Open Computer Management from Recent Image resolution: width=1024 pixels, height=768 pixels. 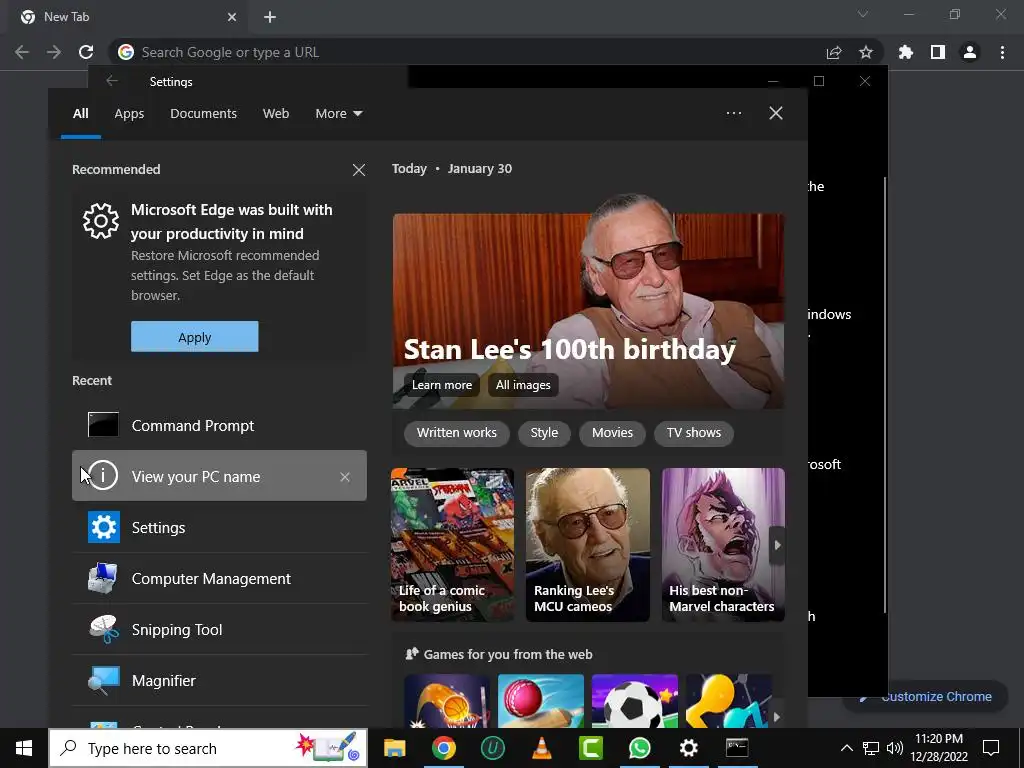click(x=219, y=578)
